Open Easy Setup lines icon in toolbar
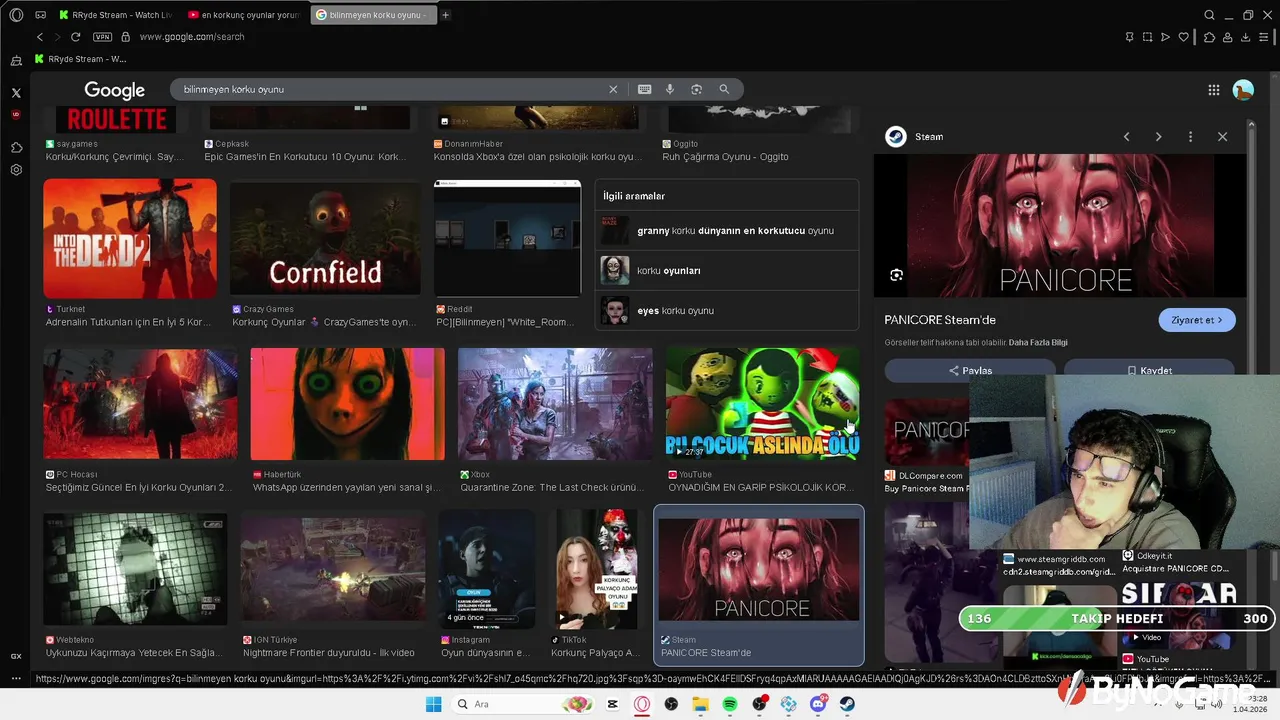The width and height of the screenshot is (1280, 720). pos(1264,37)
